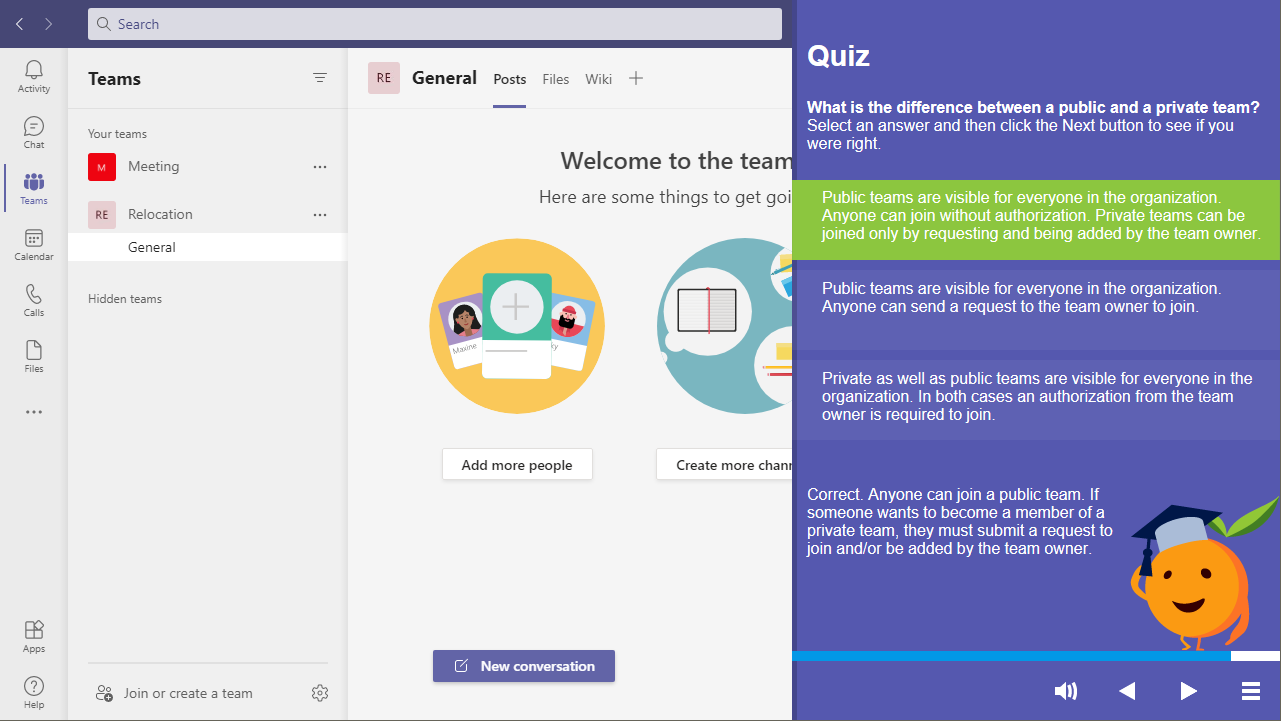Screen dimensions: 1281x721
Task: Open the Help icon
Action: 34,692
